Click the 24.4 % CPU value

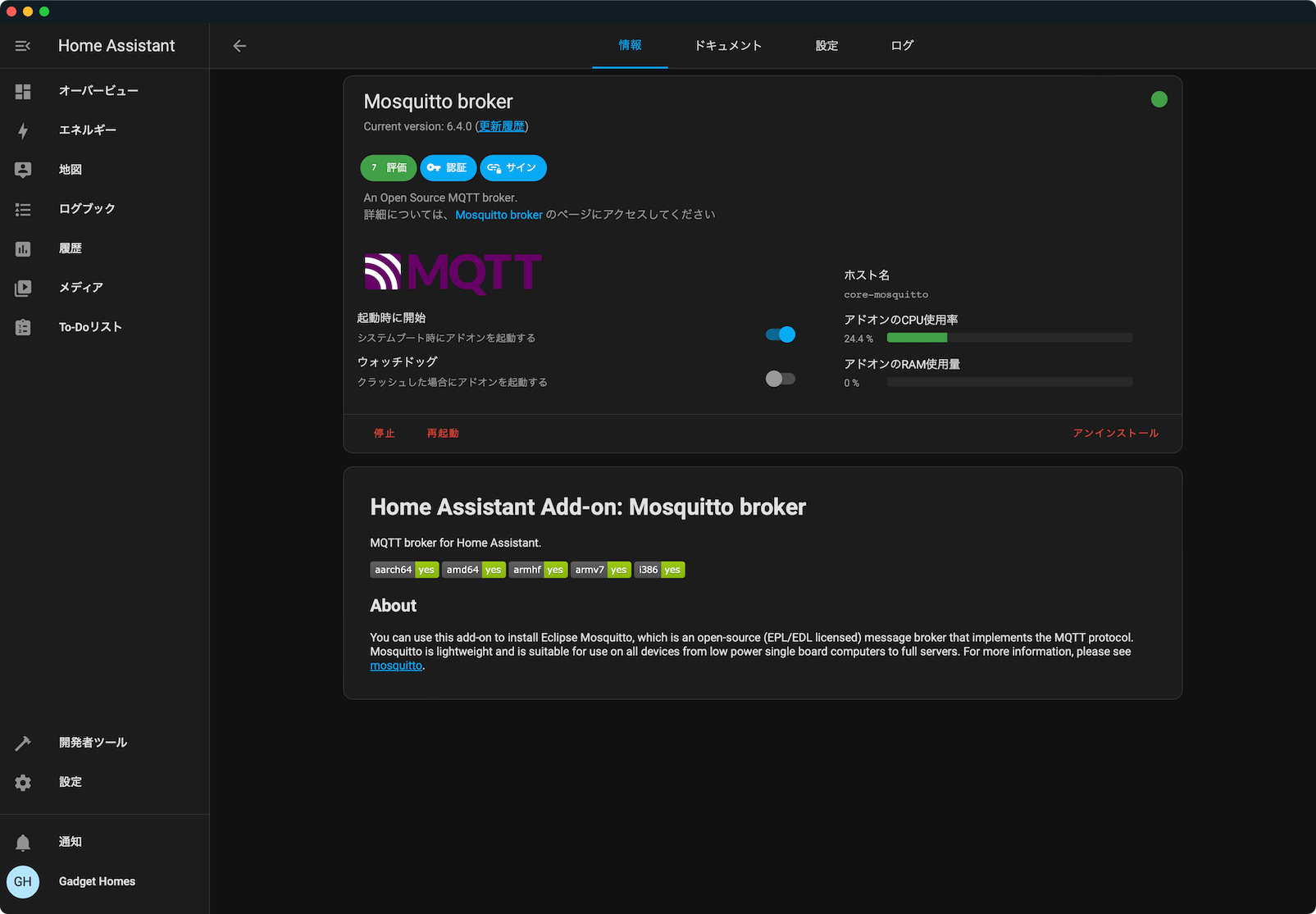coord(858,339)
